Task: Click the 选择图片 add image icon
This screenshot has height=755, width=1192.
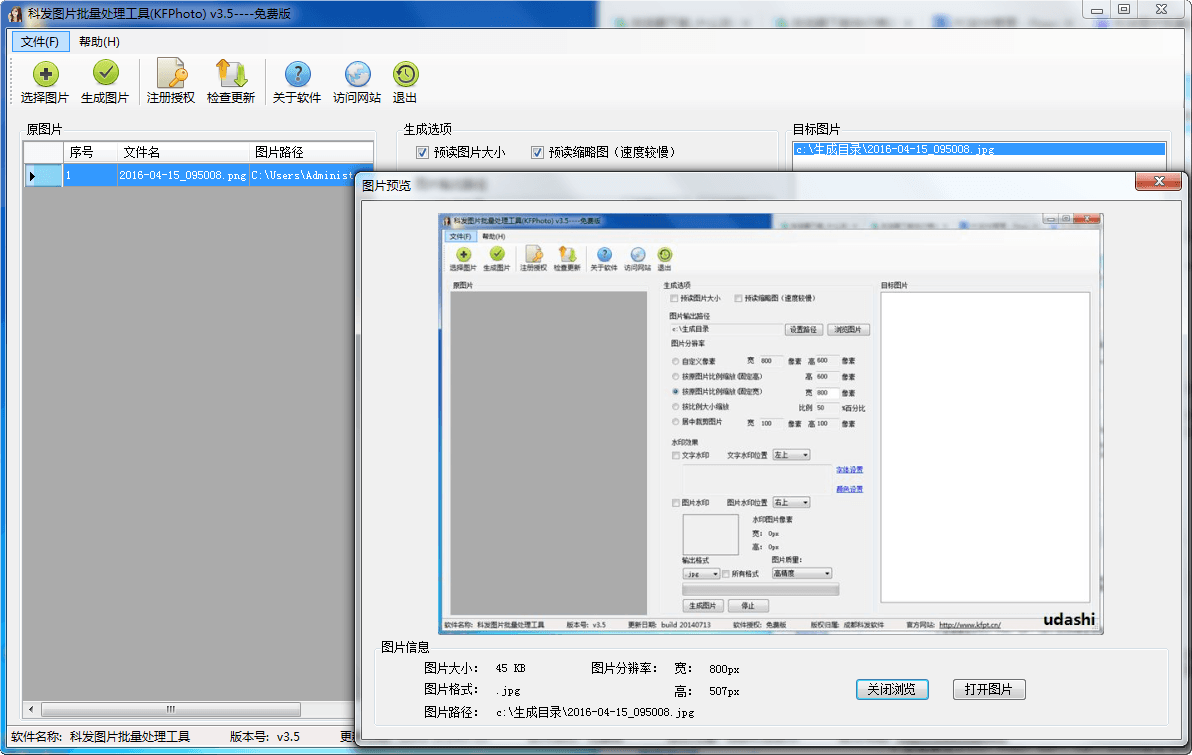Action: click(x=45, y=75)
